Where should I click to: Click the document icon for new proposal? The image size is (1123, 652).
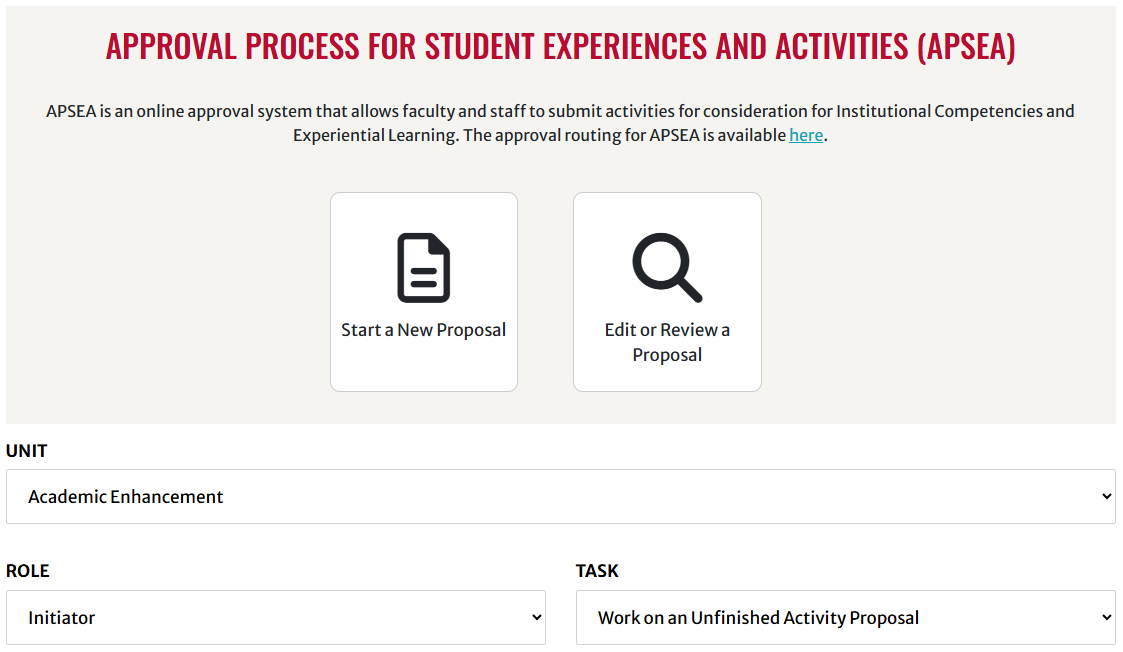[x=424, y=268]
